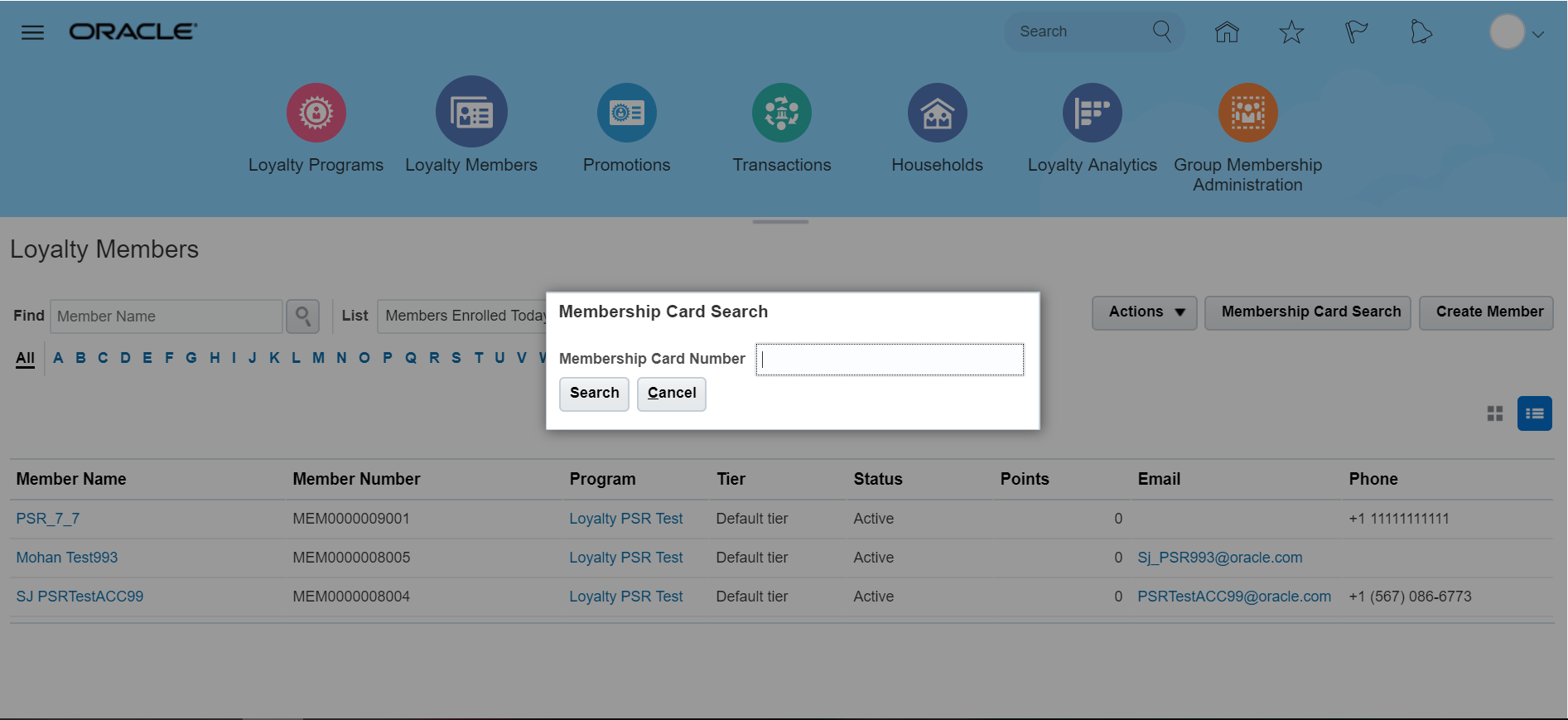Click Search in the dialog
The image size is (1568, 720).
tap(595, 394)
